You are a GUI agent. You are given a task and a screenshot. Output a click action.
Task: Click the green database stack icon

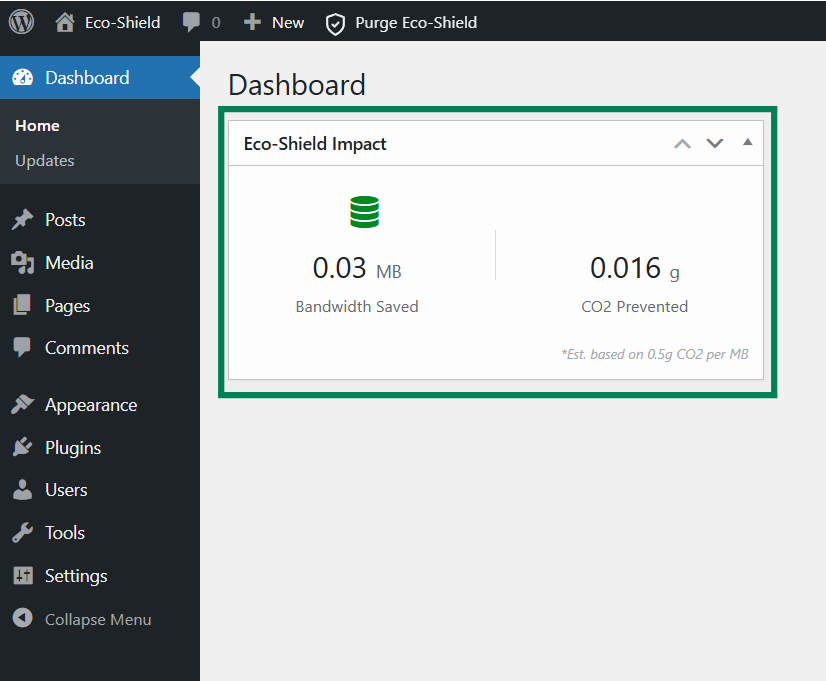(364, 212)
